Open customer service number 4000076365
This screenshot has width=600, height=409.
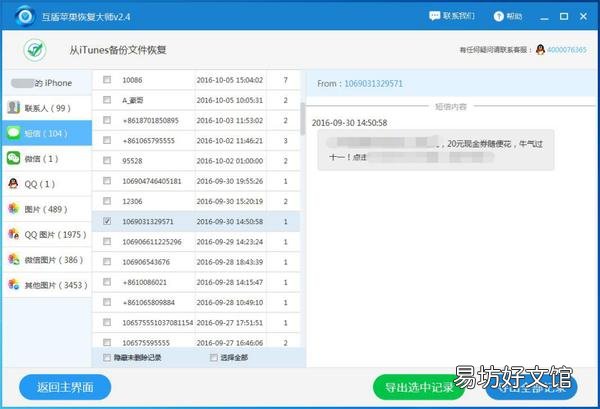pyautogui.click(x=567, y=50)
